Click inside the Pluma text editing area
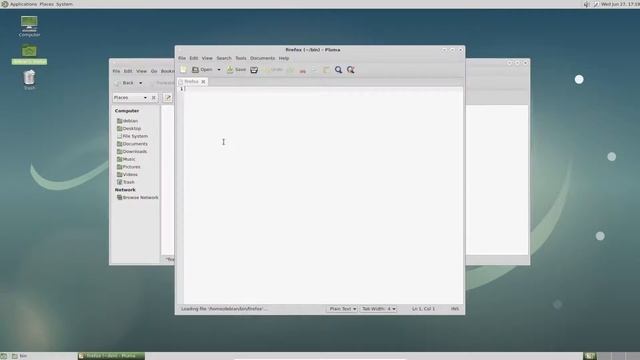Screen dimensions: 640x360 pyautogui.click(x=323, y=195)
